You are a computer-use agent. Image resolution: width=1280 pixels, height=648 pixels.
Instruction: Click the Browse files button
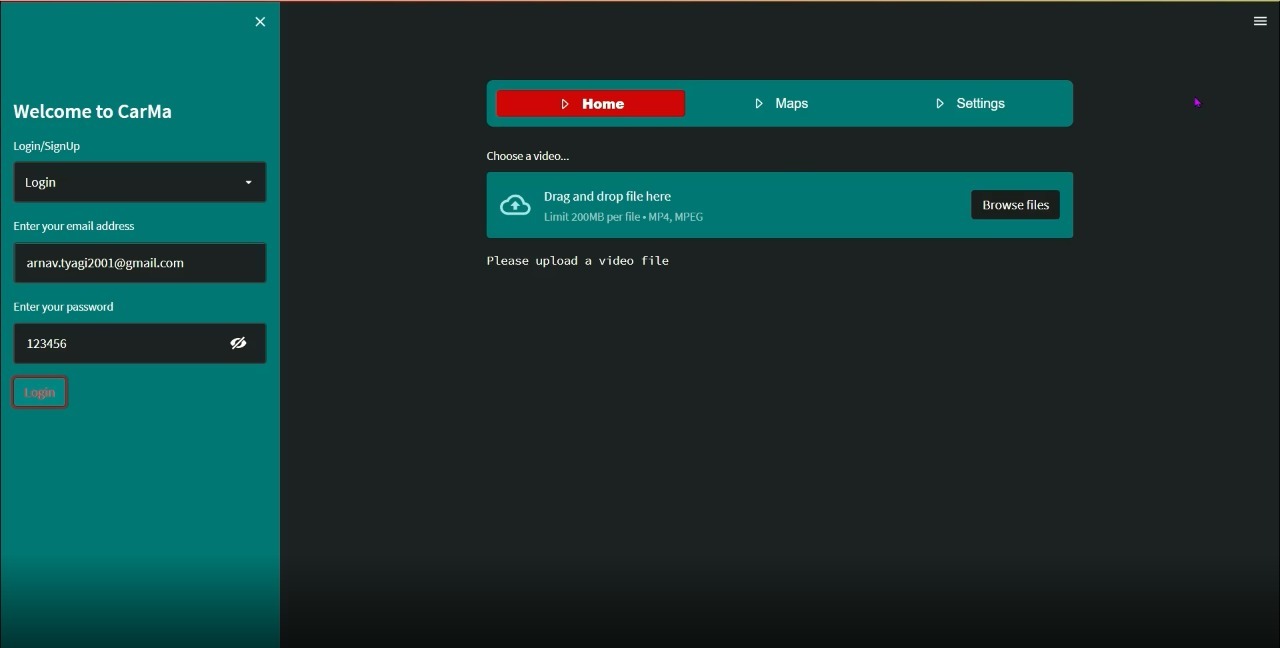[x=1015, y=205]
